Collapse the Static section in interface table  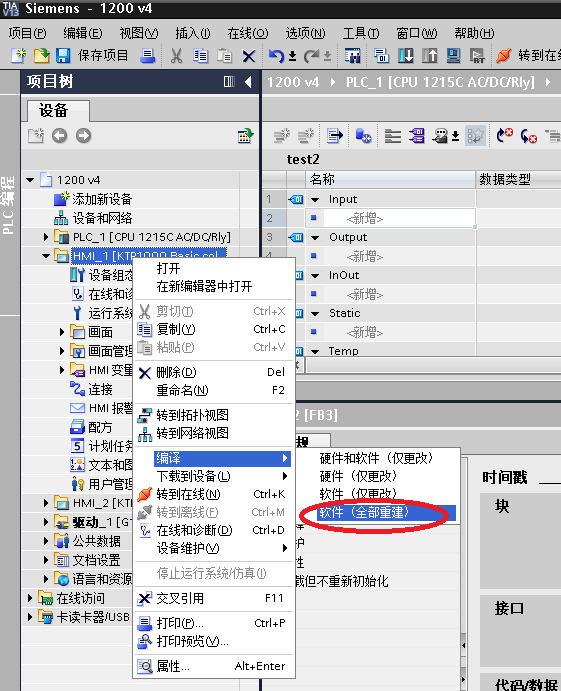point(315,314)
